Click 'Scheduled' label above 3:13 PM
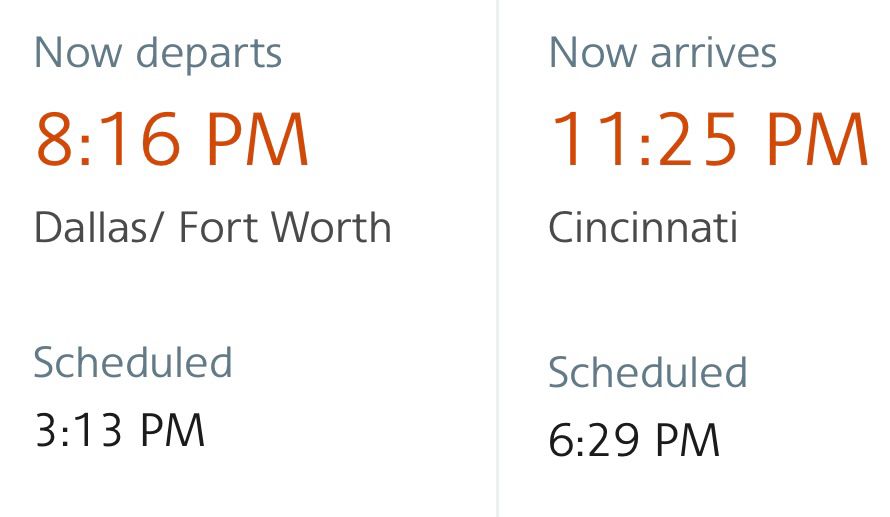This screenshot has width=890, height=517. click(133, 362)
